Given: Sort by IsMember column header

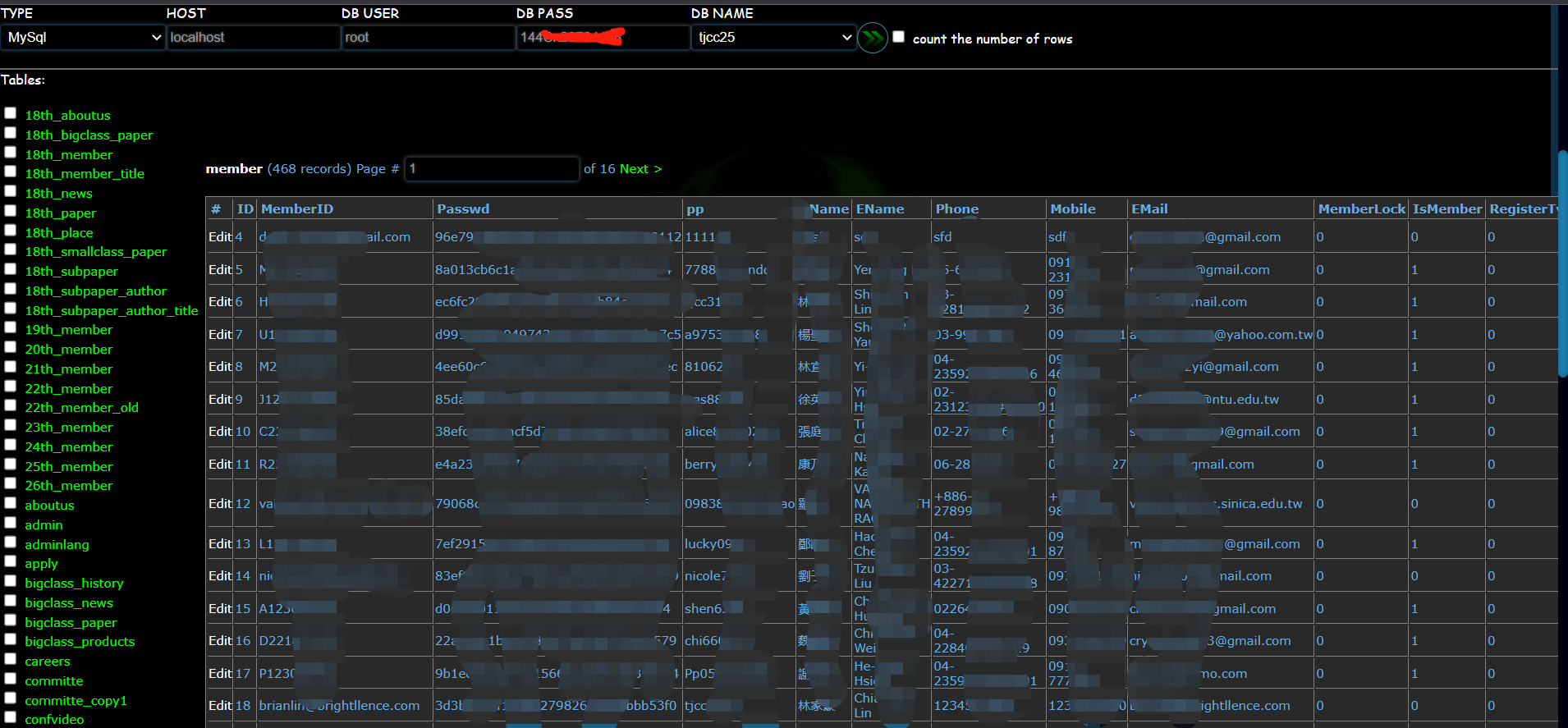Looking at the screenshot, I should click(1447, 208).
